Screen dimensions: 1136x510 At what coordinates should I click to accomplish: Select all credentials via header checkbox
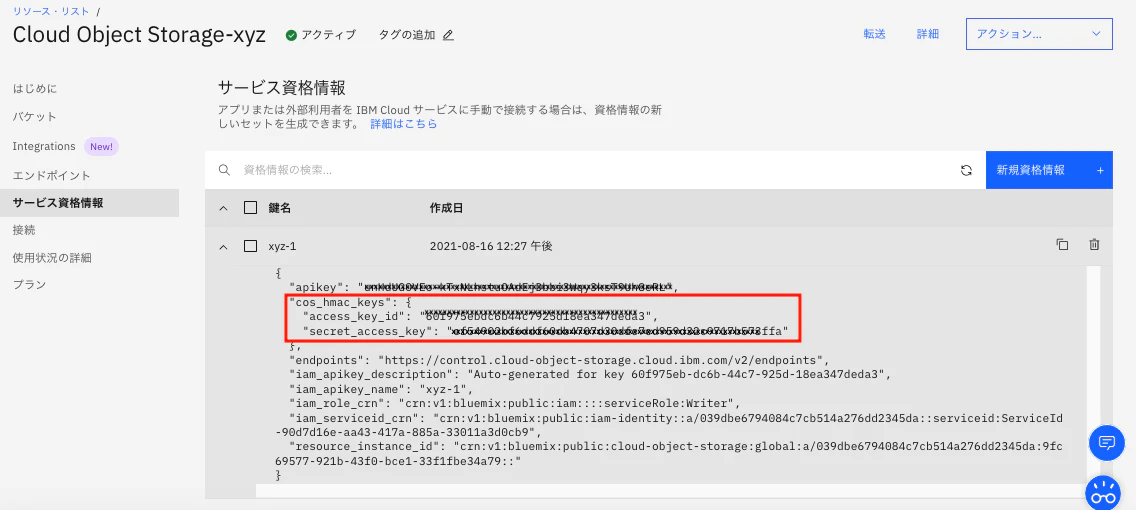tap(251, 208)
